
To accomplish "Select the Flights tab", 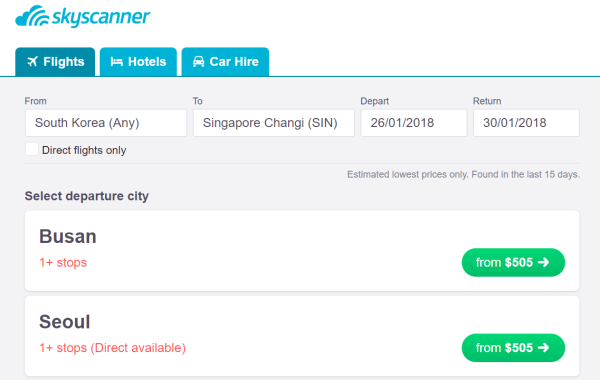I will click(x=55, y=62).
